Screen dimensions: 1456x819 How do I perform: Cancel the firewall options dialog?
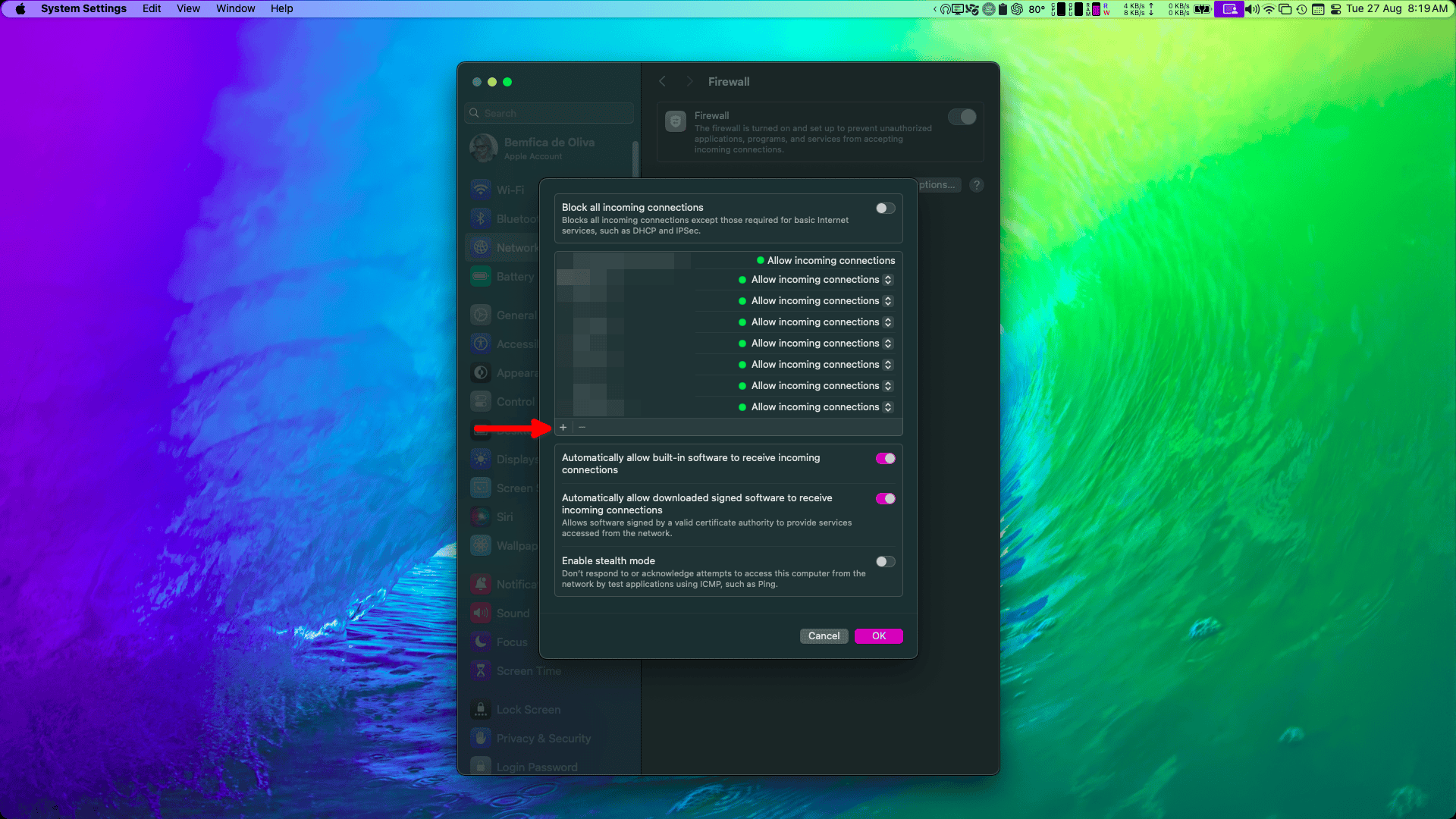(824, 636)
